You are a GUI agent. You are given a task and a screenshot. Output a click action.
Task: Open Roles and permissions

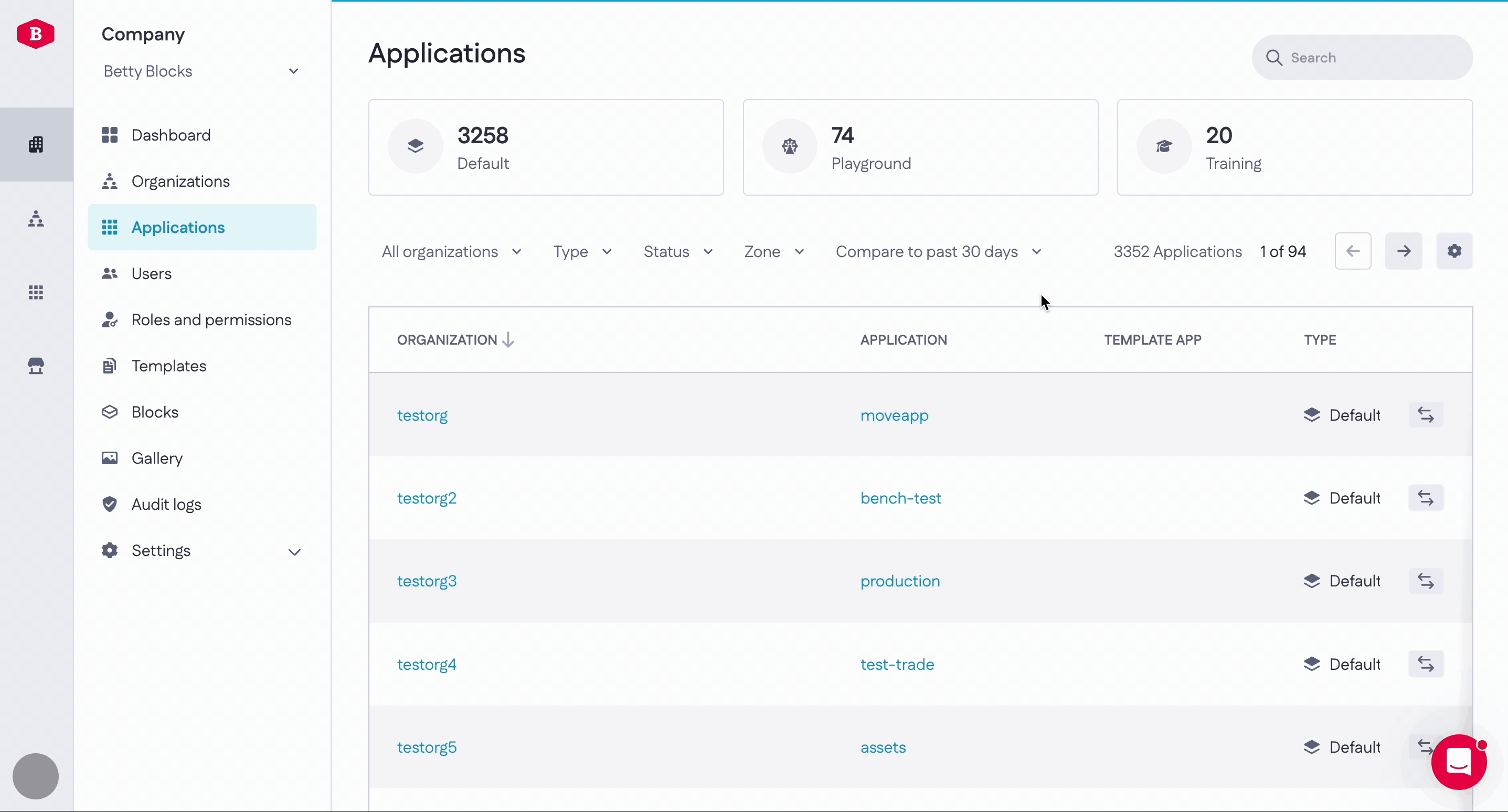tap(202, 319)
